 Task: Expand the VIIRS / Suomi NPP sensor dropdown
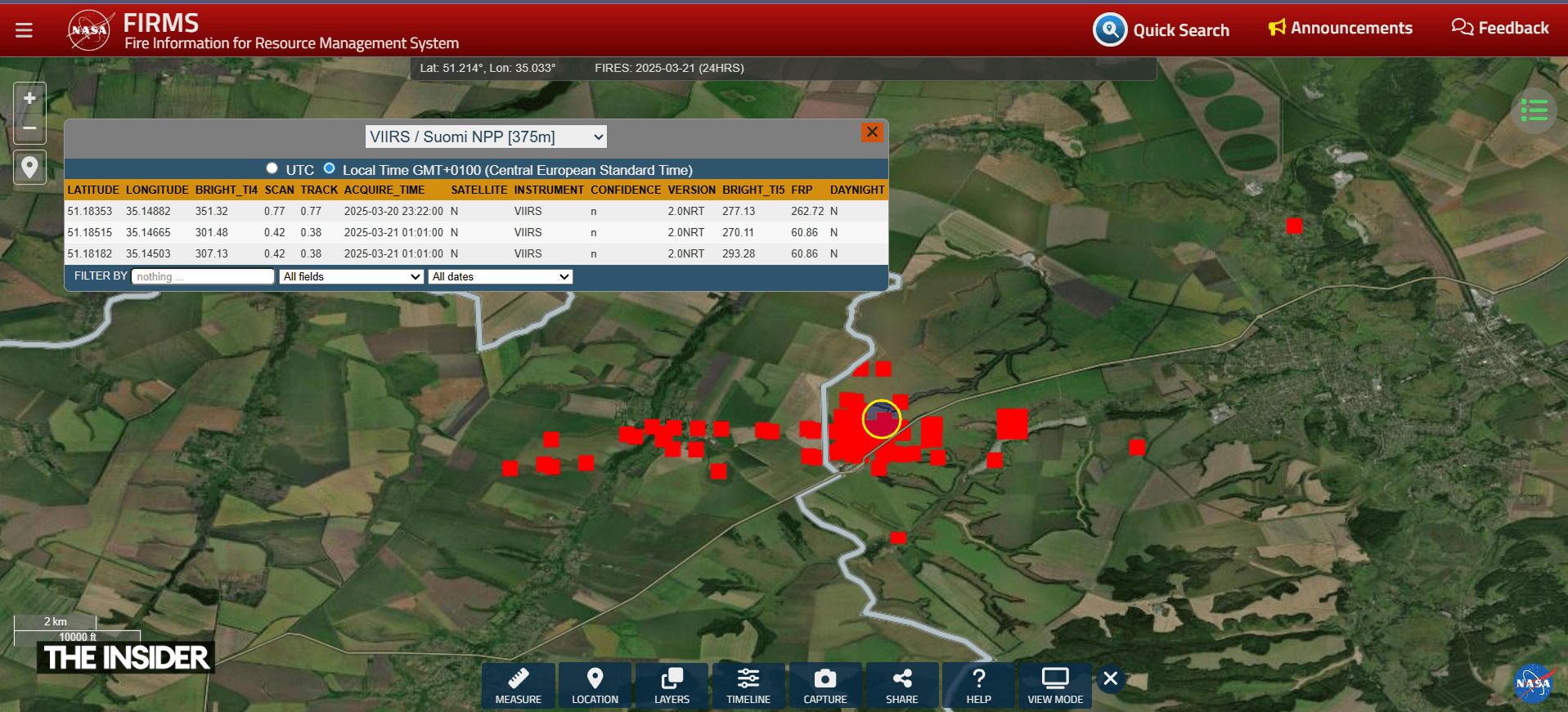(486, 137)
